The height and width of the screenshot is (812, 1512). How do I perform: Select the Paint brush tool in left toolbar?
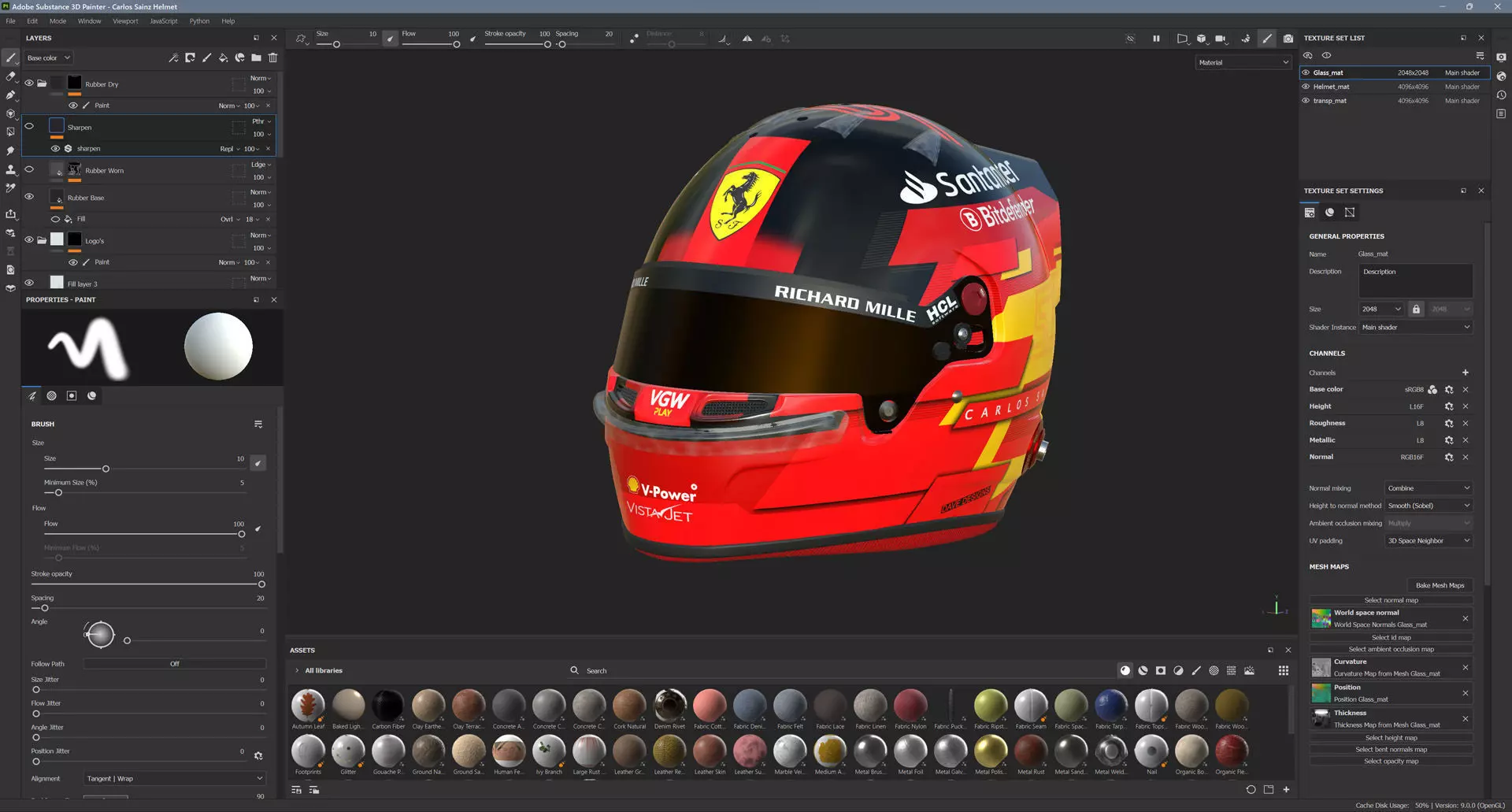tap(10, 57)
